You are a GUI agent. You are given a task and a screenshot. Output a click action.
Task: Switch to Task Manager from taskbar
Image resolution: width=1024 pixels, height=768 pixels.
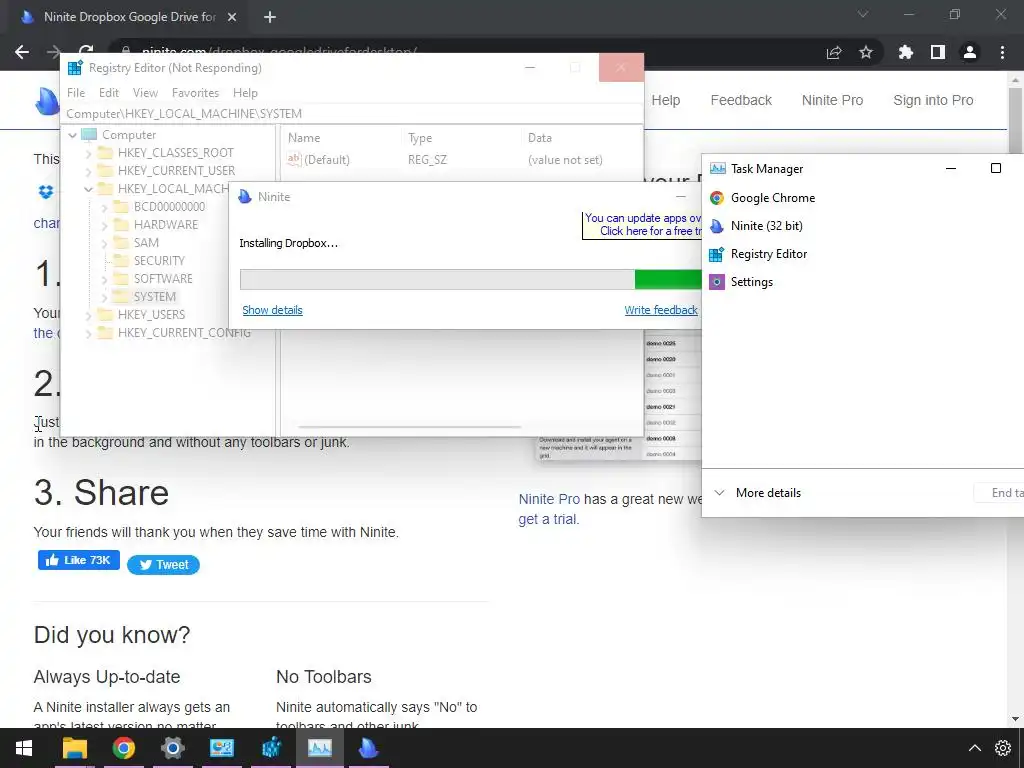(319, 748)
